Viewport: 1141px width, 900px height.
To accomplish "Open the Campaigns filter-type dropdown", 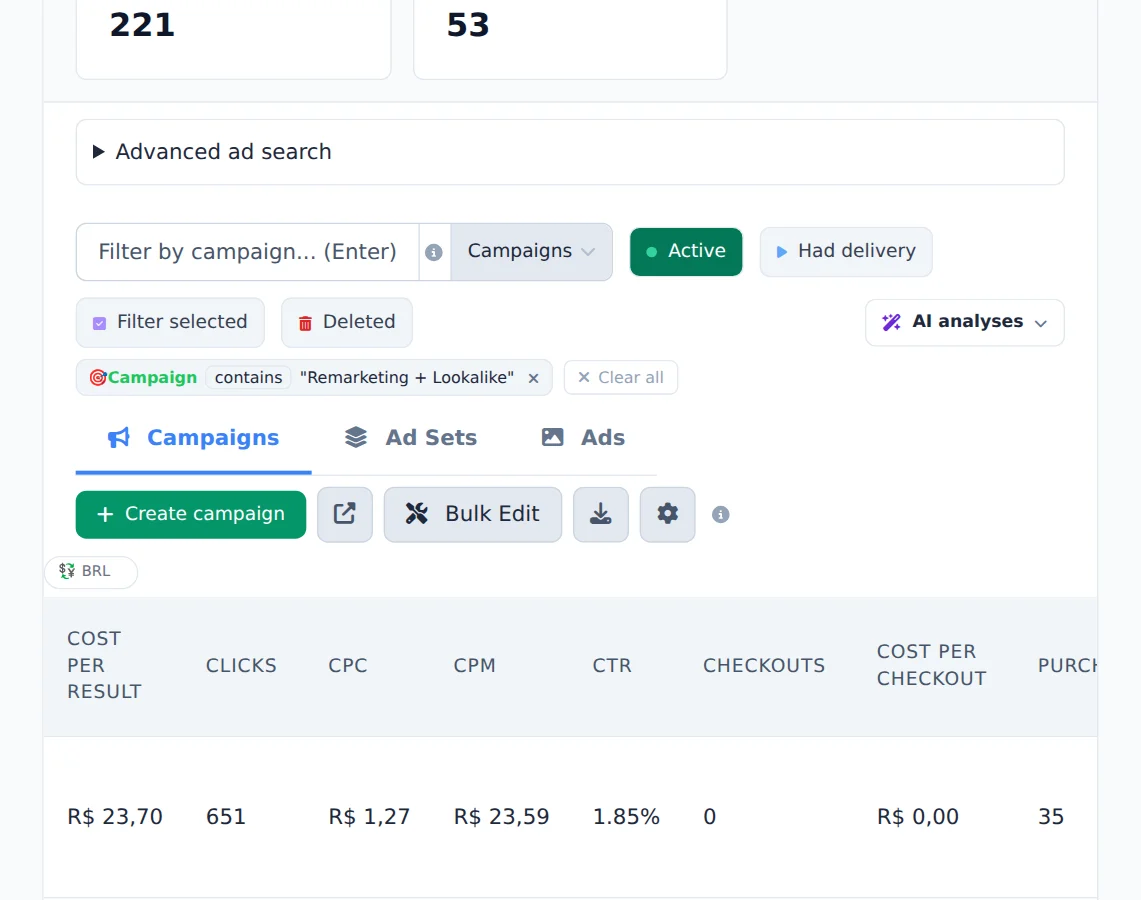I will coord(531,252).
